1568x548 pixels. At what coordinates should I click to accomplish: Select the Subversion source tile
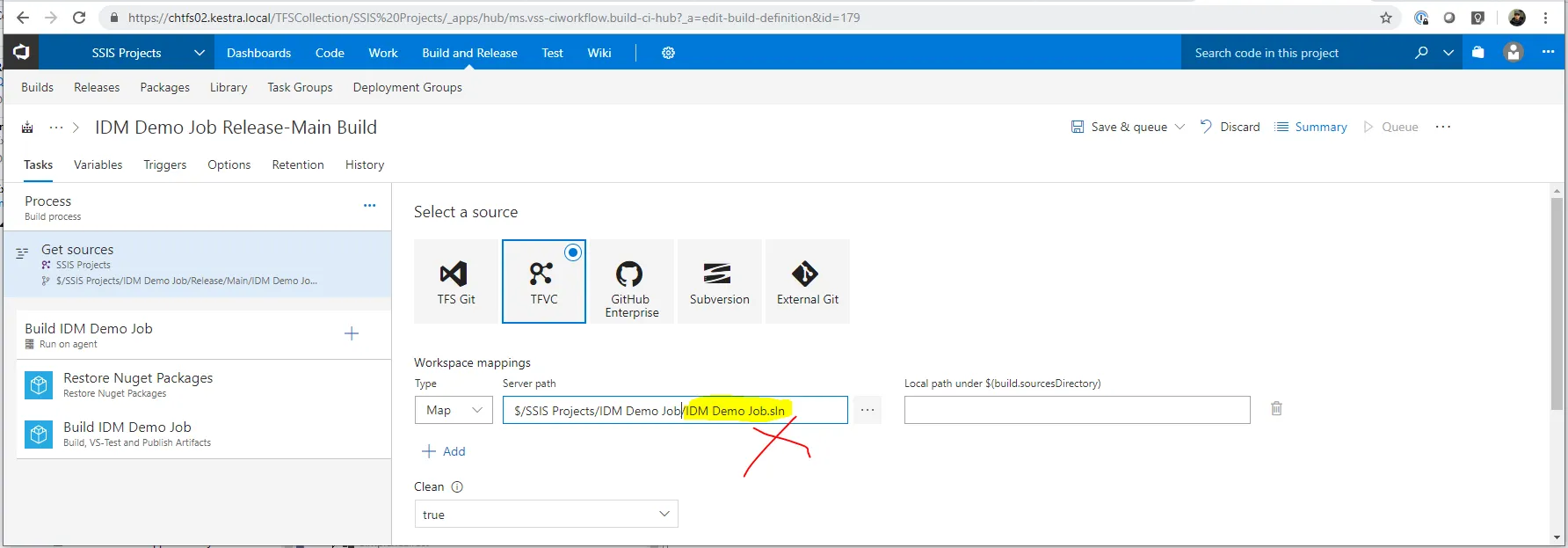pyautogui.click(x=720, y=281)
